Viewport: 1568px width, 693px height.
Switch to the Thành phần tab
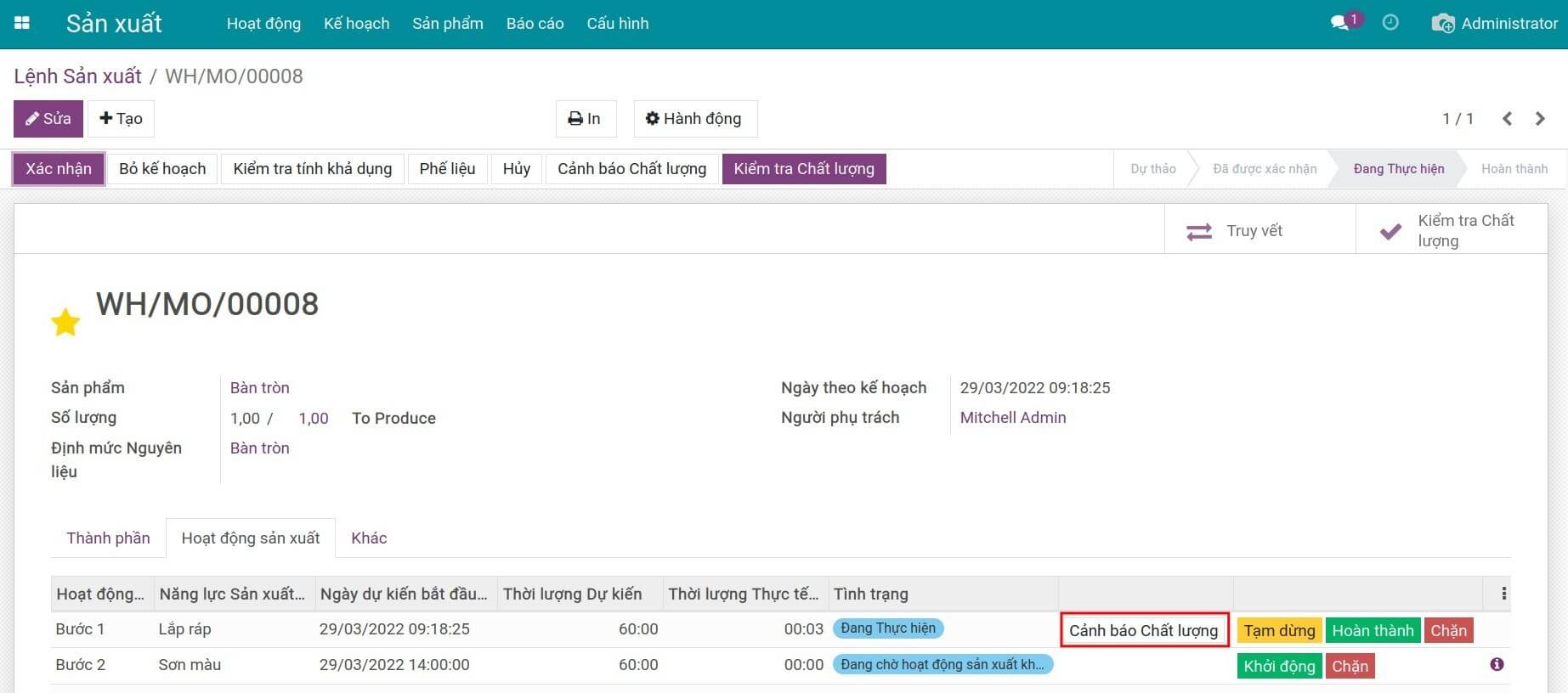pyautogui.click(x=108, y=538)
